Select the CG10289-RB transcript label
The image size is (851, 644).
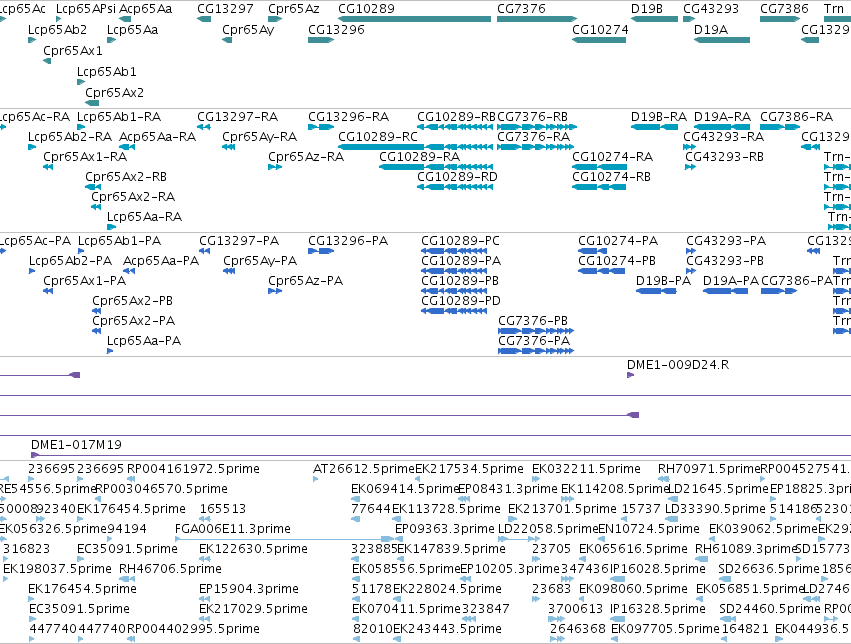tap(456, 117)
